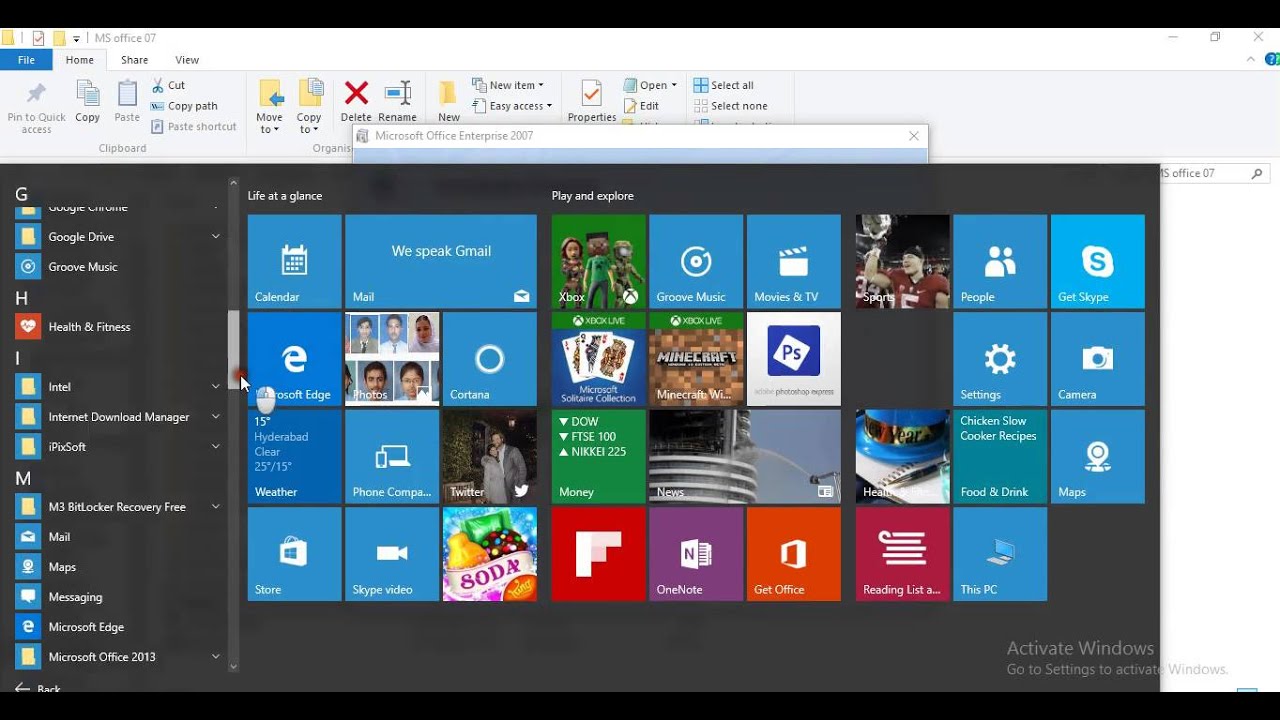Open the Camera tile
Viewport: 1280px width, 720px height.
[x=1098, y=359]
